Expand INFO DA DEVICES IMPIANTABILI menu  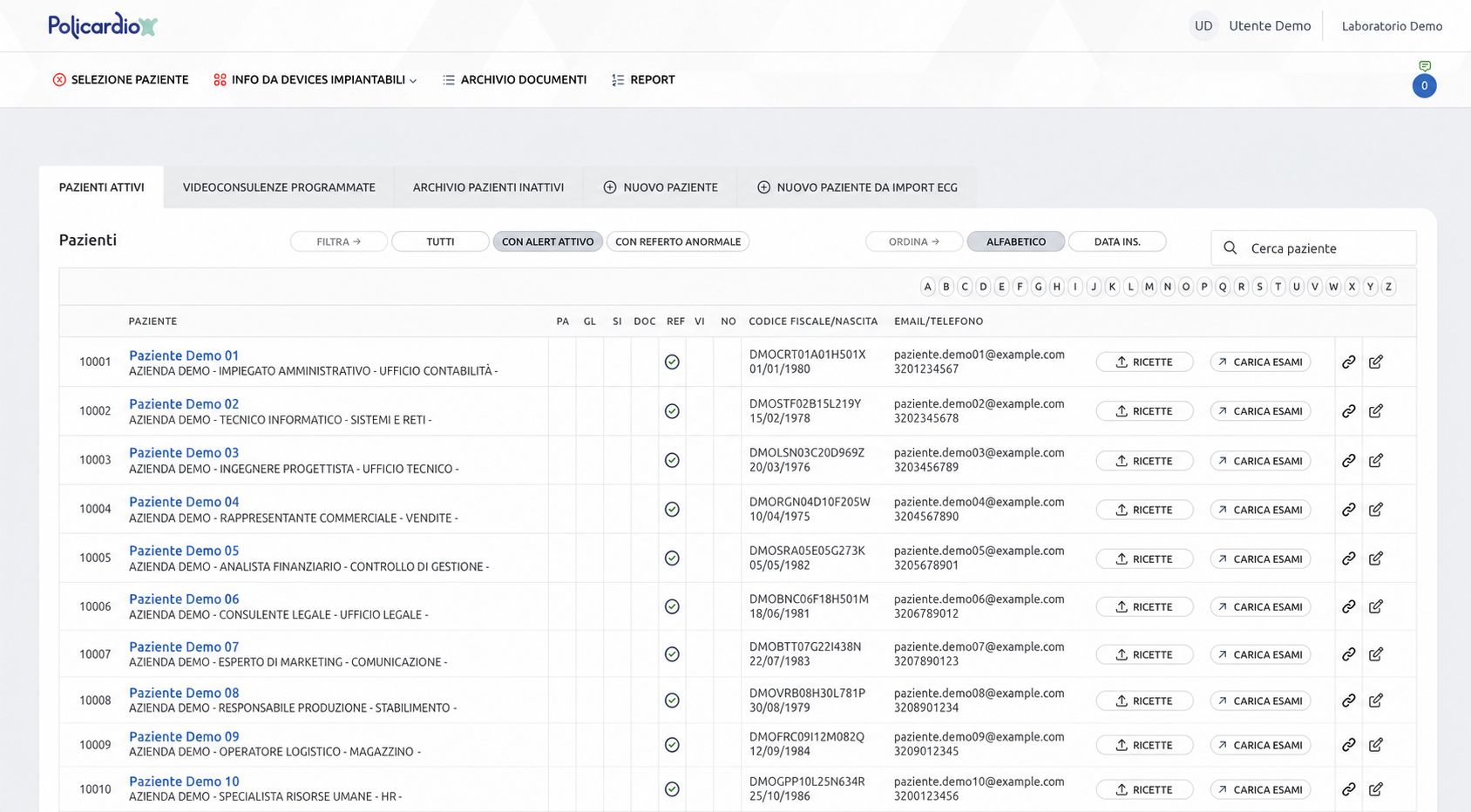(315, 79)
